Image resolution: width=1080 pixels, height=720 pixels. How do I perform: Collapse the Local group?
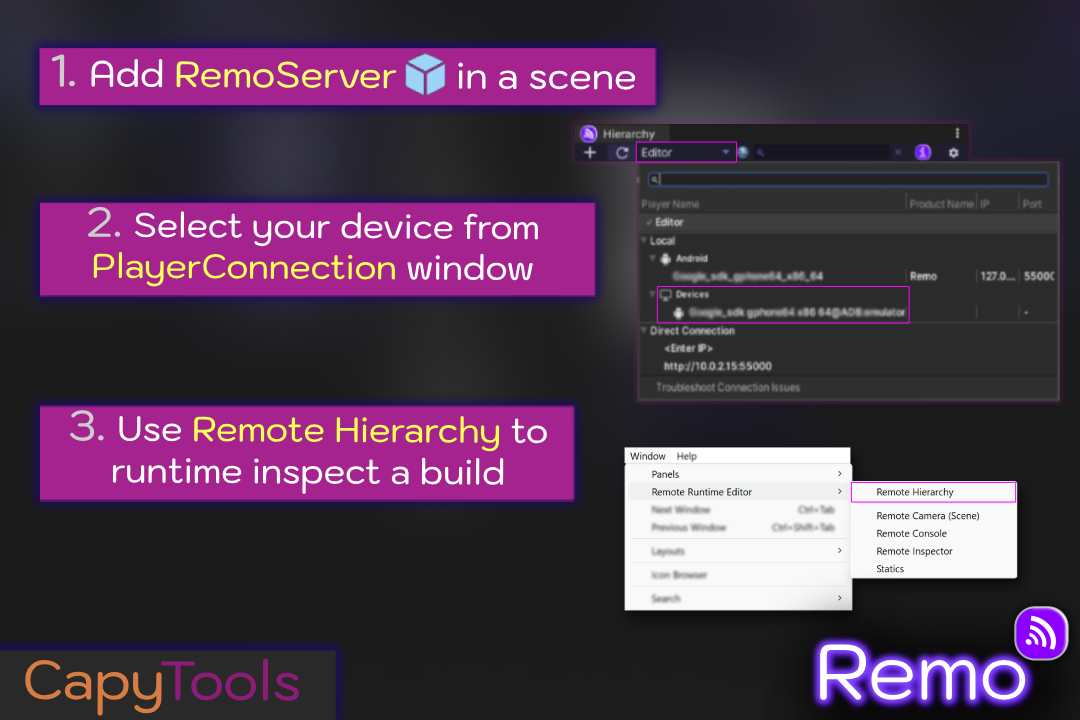click(644, 240)
